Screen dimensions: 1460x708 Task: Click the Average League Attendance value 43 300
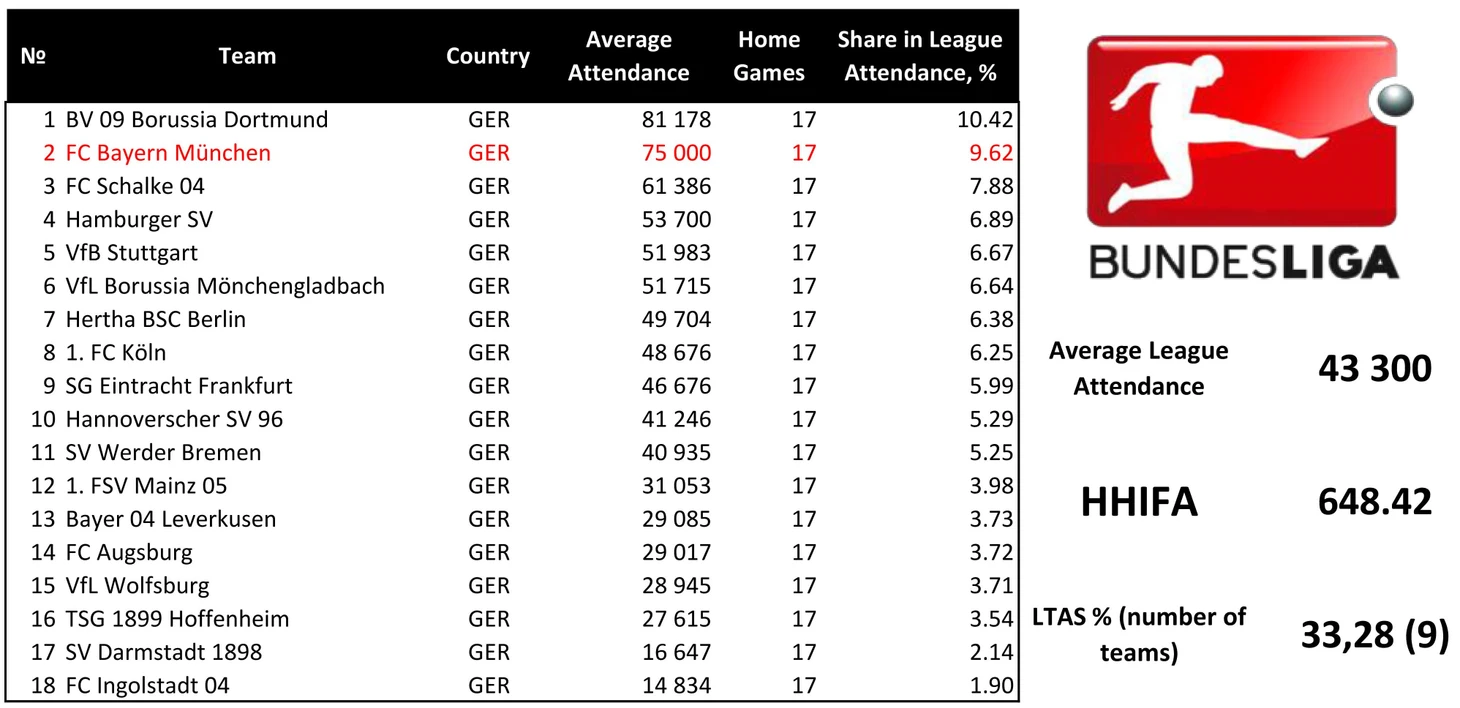pyautogui.click(x=1374, y=368)
